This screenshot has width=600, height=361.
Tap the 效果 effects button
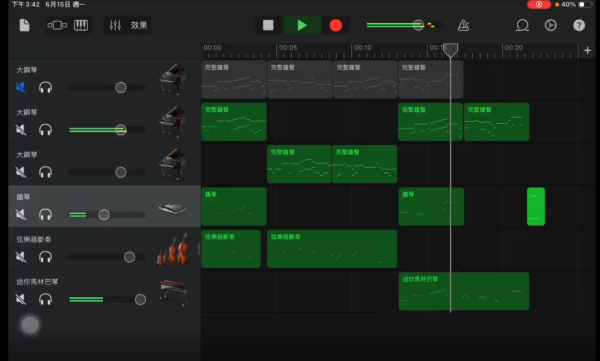click(x=139, y=26)
